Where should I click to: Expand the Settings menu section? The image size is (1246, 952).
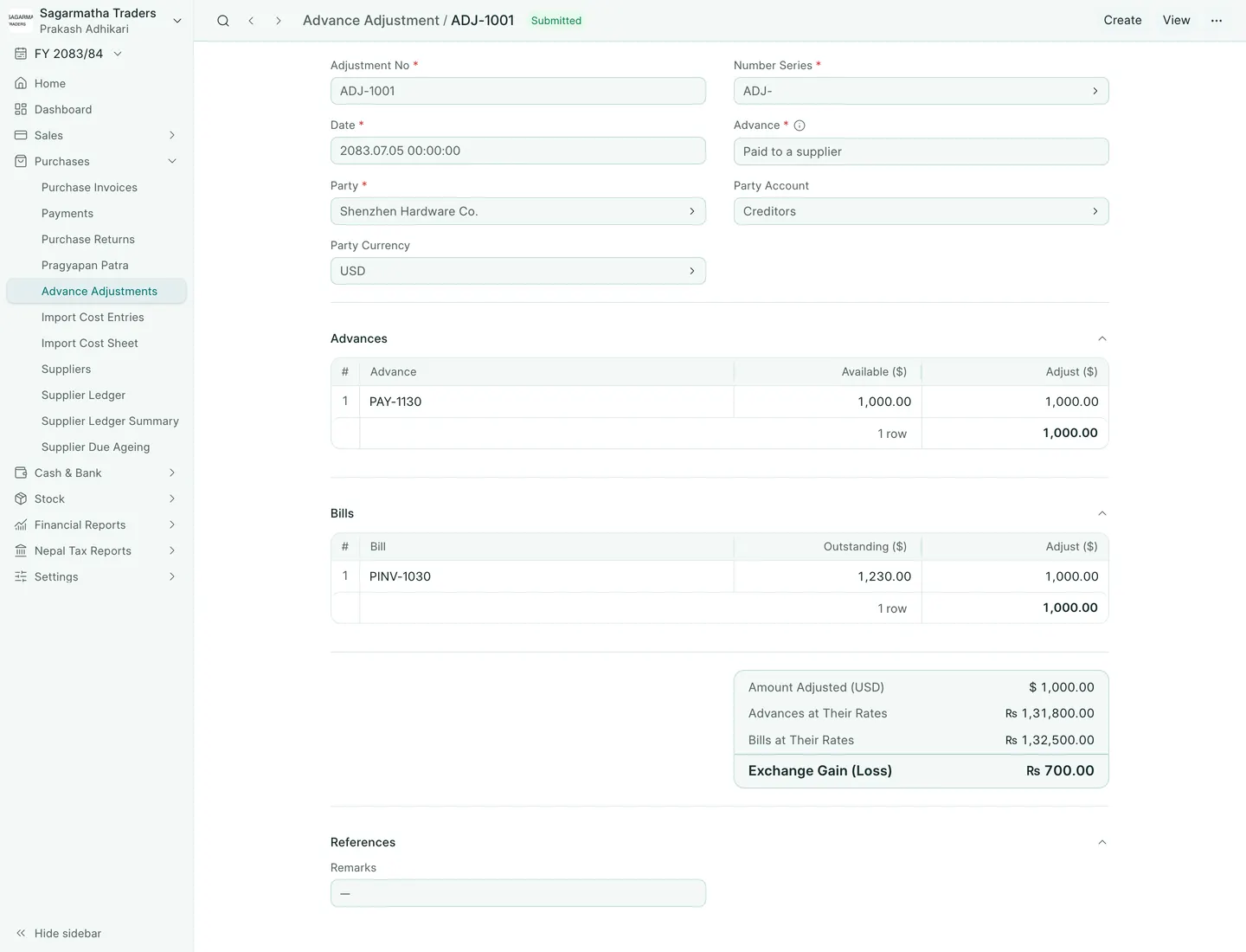tap(172, 576)
